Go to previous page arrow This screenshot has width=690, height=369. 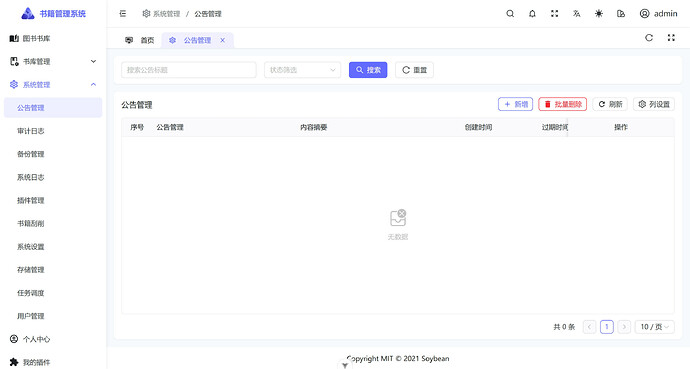tap(589, 327)
